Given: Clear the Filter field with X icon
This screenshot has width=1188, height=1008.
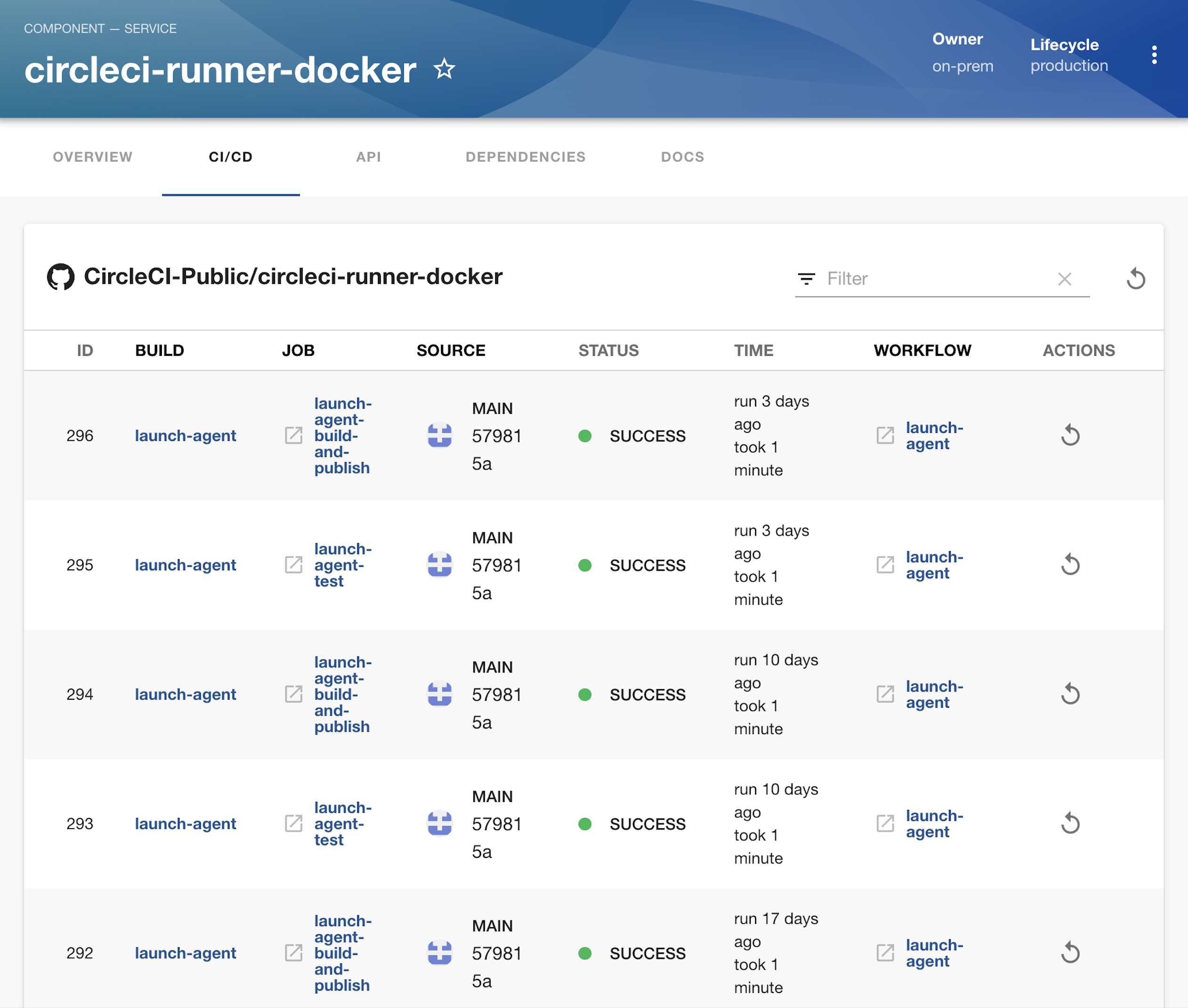Looking at the screenshot, I should tap(1064, 279).
